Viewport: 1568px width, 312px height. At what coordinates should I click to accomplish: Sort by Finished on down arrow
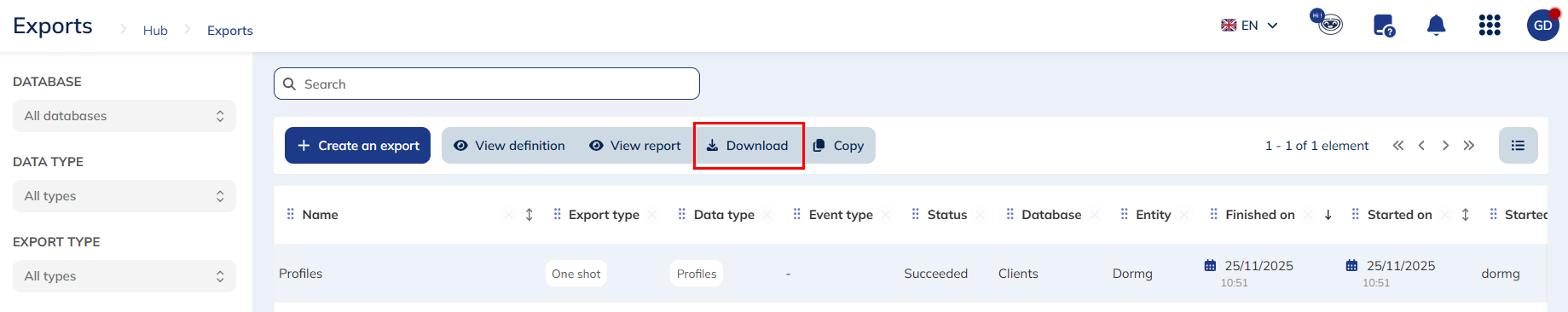tap(1328, 215)
